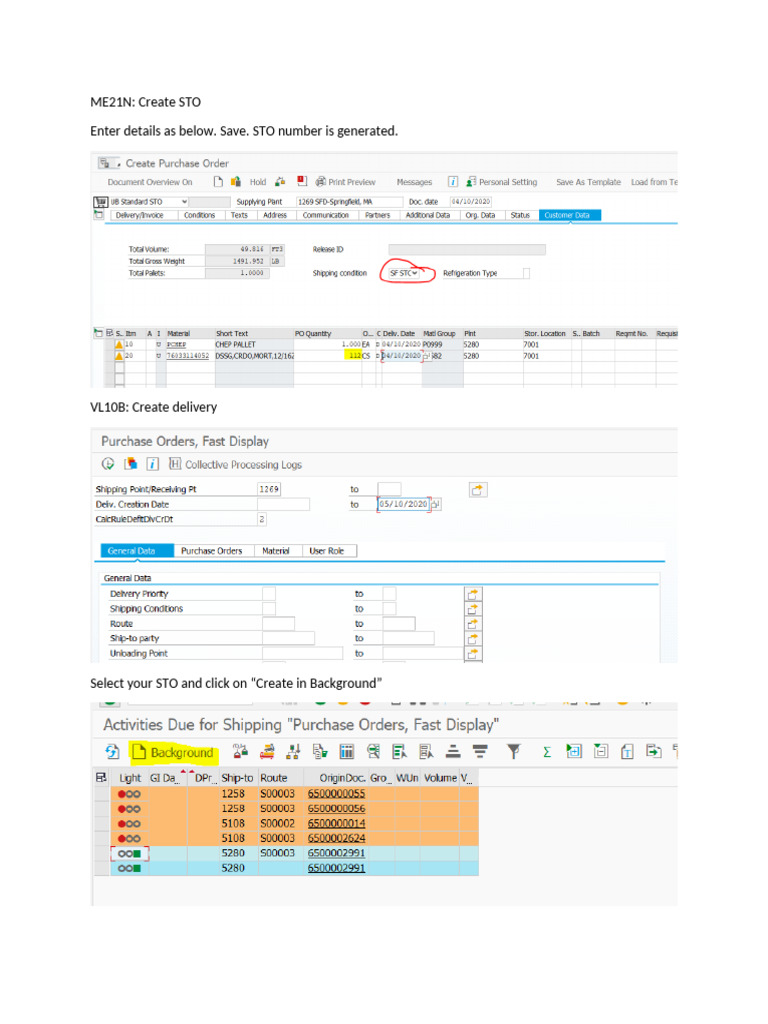Open the Texts tab
Image resolution: width=768 pixels, height=1024 pixels.
pos(239,215)
